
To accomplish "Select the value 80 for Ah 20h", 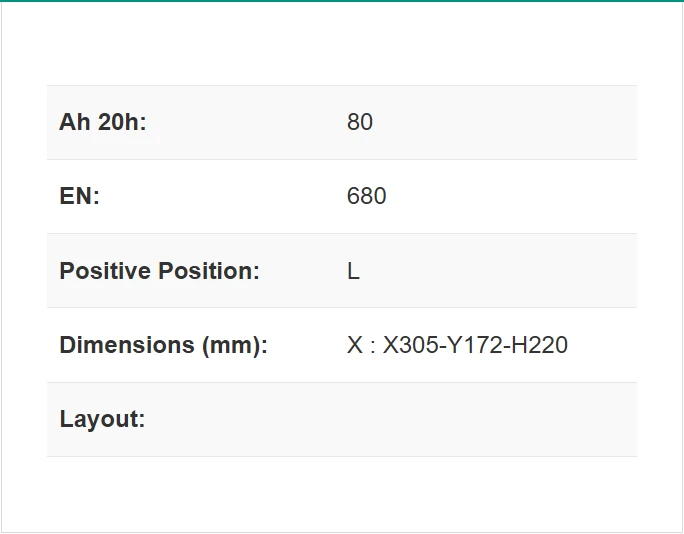I will (x=360, y=123).
